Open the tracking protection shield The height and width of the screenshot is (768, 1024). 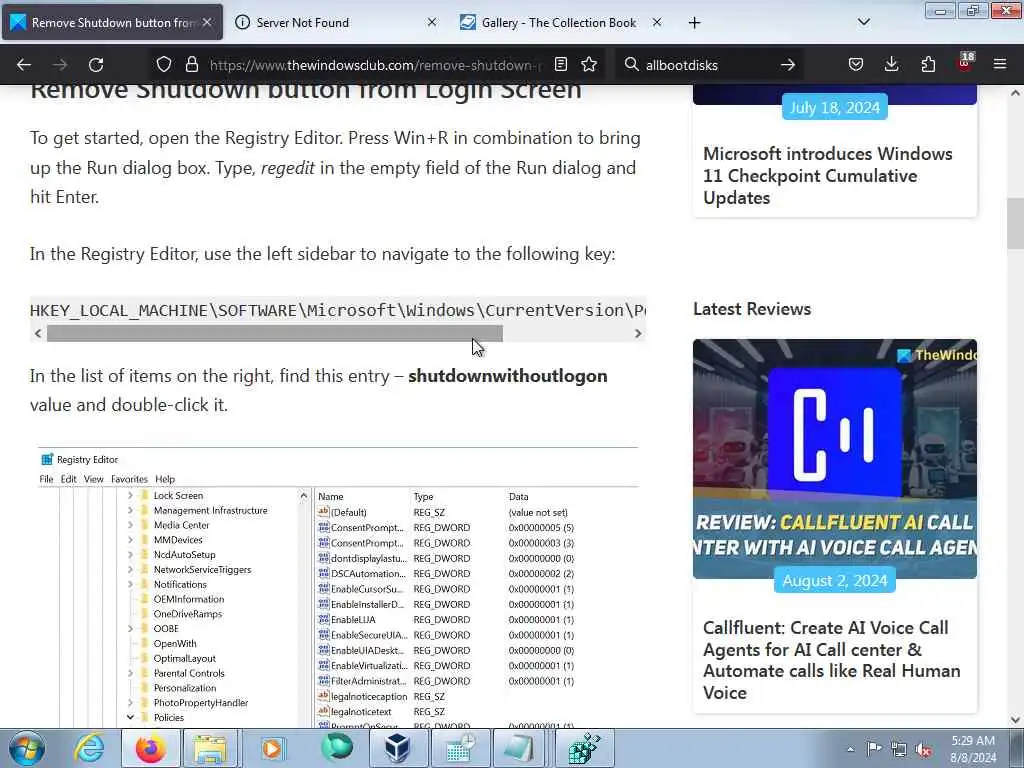click(164, 64)
